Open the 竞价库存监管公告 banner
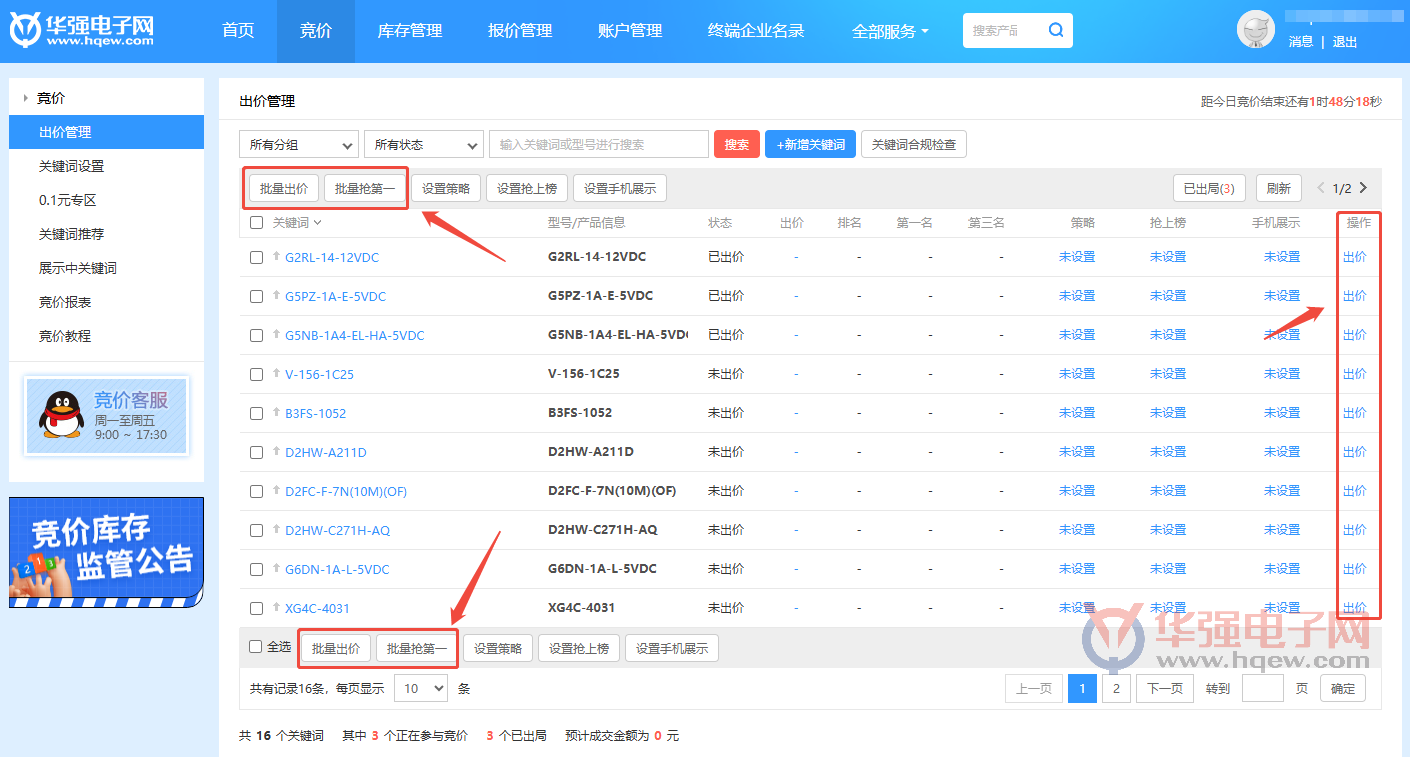 (106, 552)
